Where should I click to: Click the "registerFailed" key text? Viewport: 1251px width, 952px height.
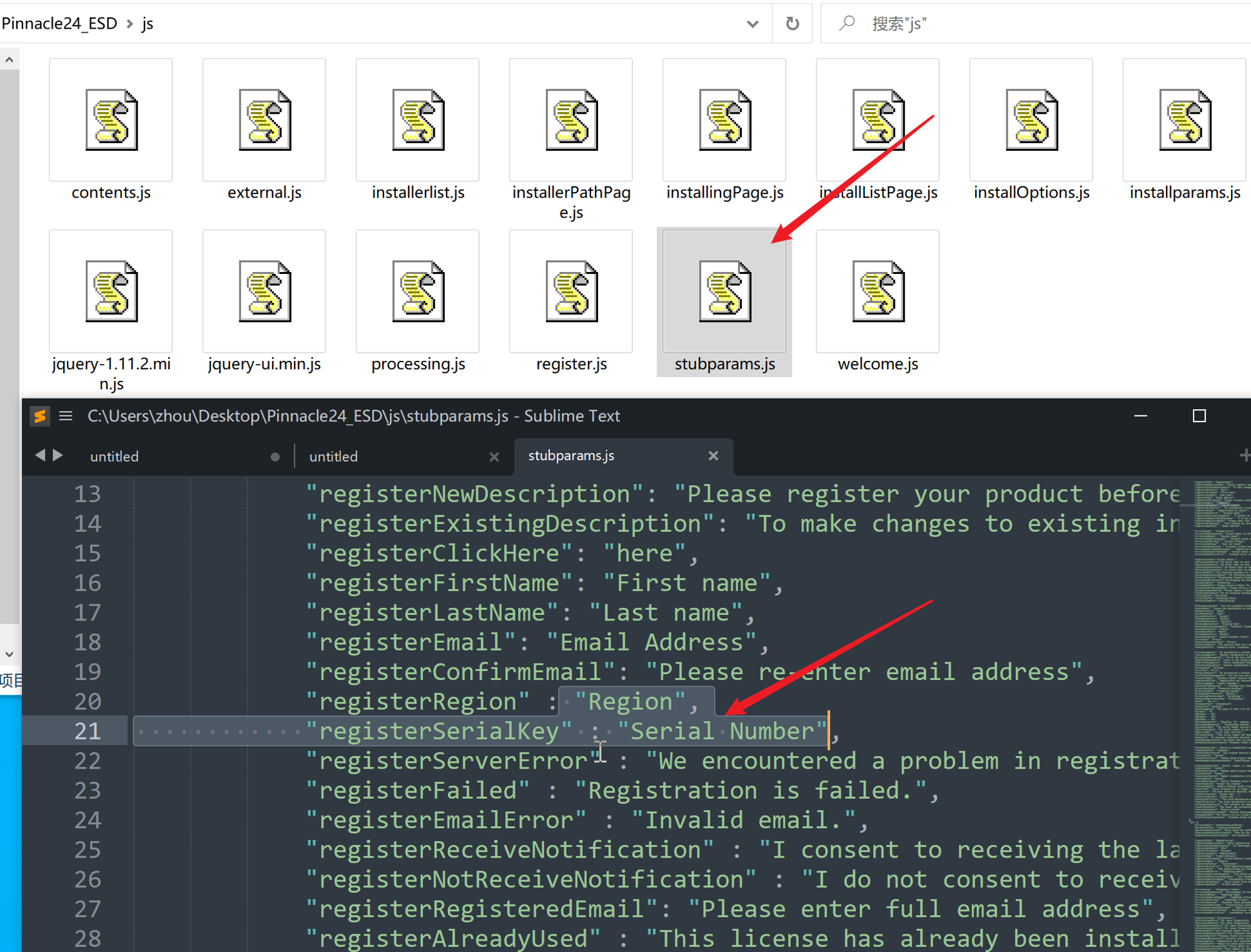pos(418,791)
